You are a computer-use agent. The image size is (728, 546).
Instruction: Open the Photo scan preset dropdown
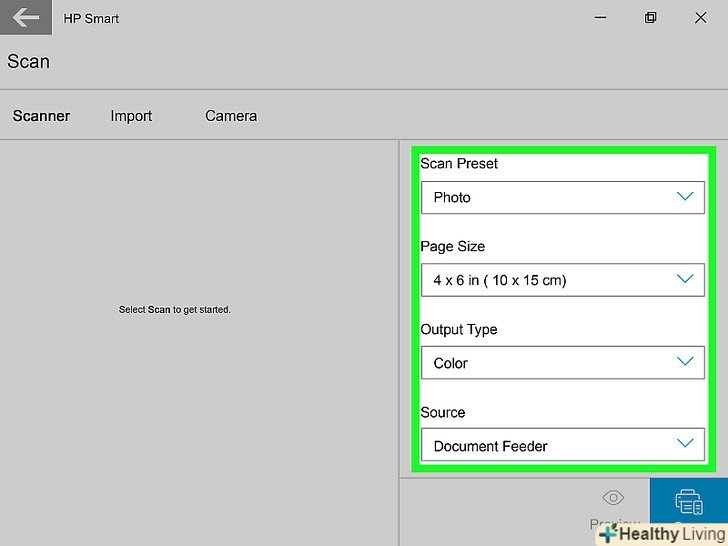[x=550, y=197]
